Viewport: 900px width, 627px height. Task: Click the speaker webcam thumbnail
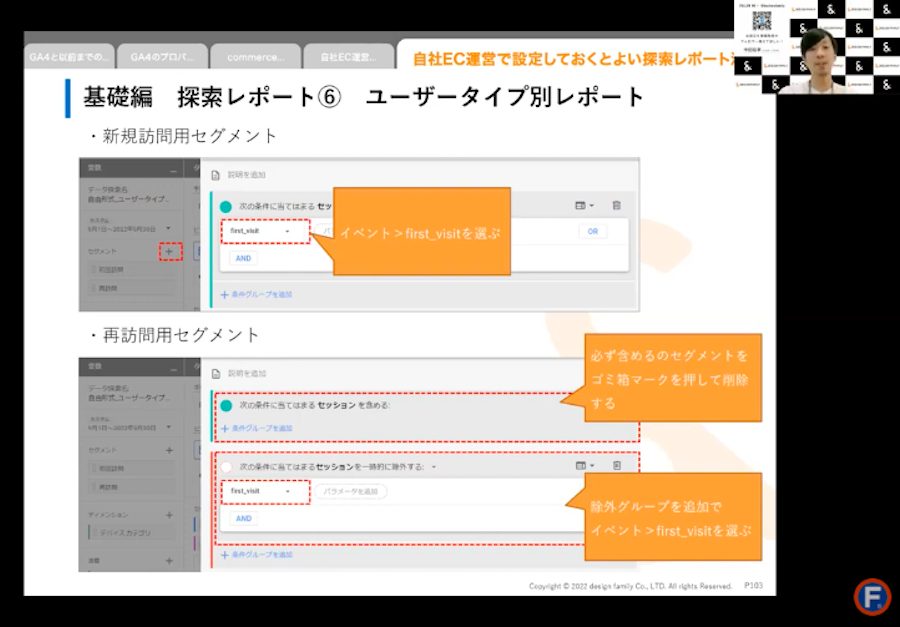[x=816, y=47]
